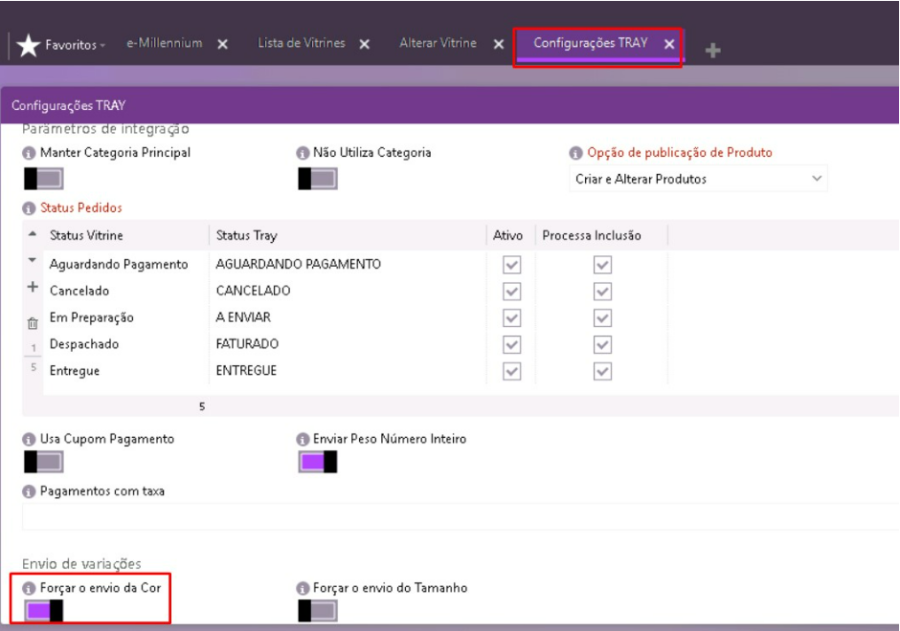Toggle Não Utiliza Categoria switch
The image size is (900, 631).
coord(317,179)
